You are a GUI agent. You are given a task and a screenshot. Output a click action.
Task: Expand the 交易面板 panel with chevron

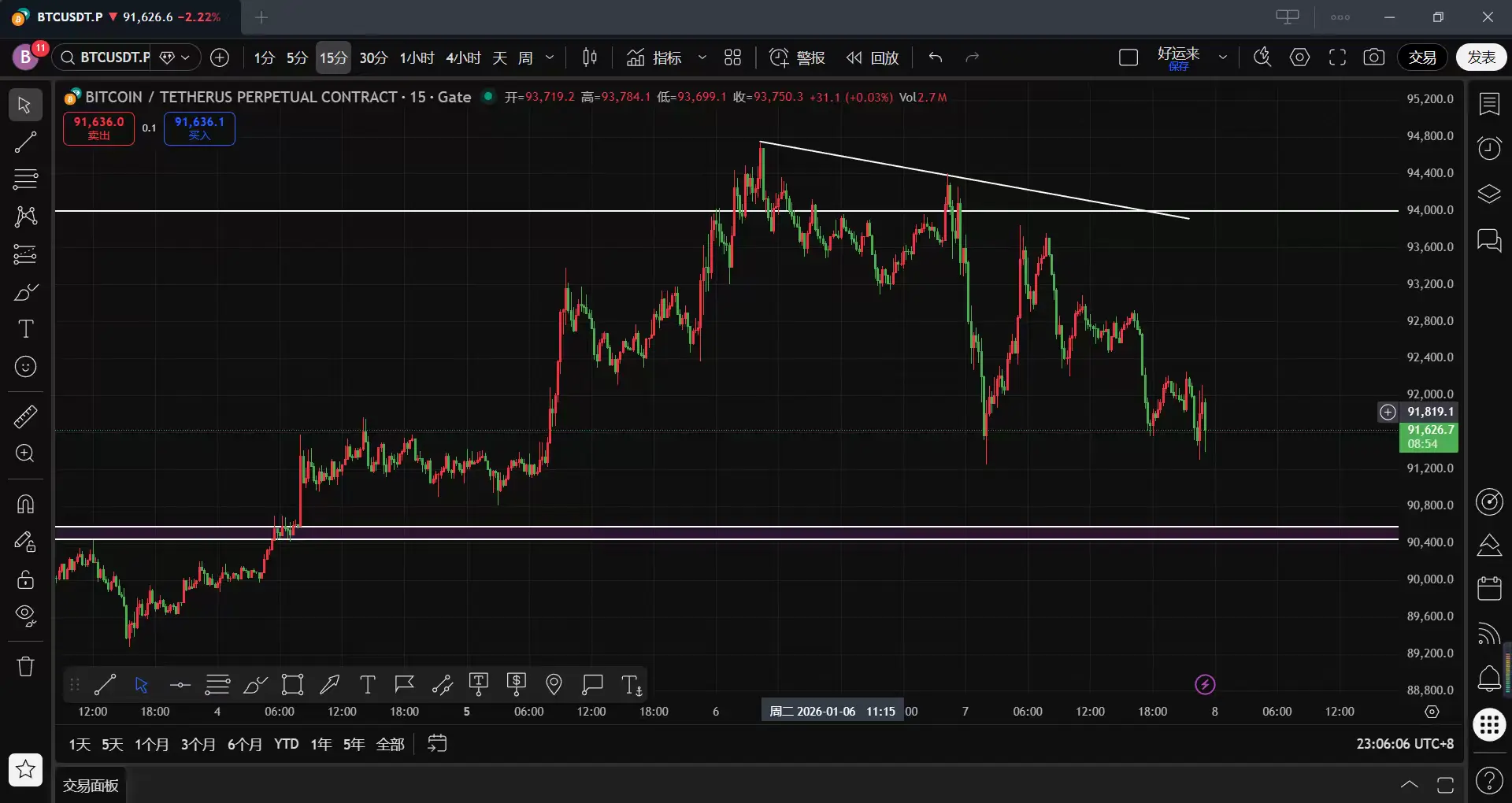[x=1409, y=784]
